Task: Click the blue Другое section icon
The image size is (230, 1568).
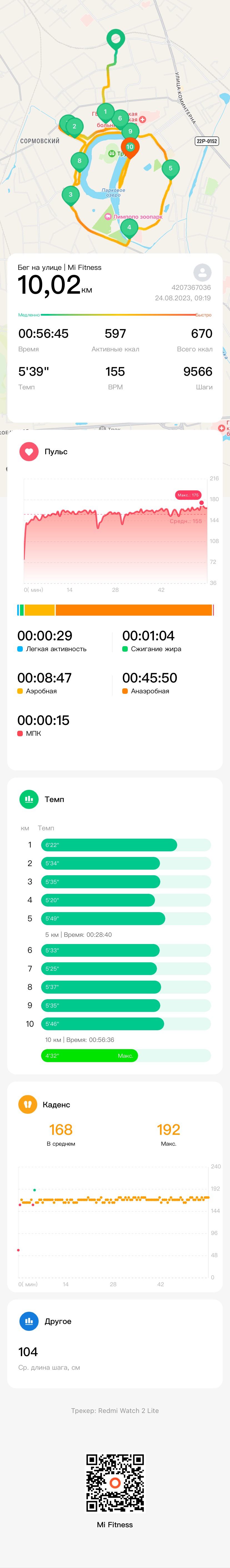Action: (x=29, y=1321)
